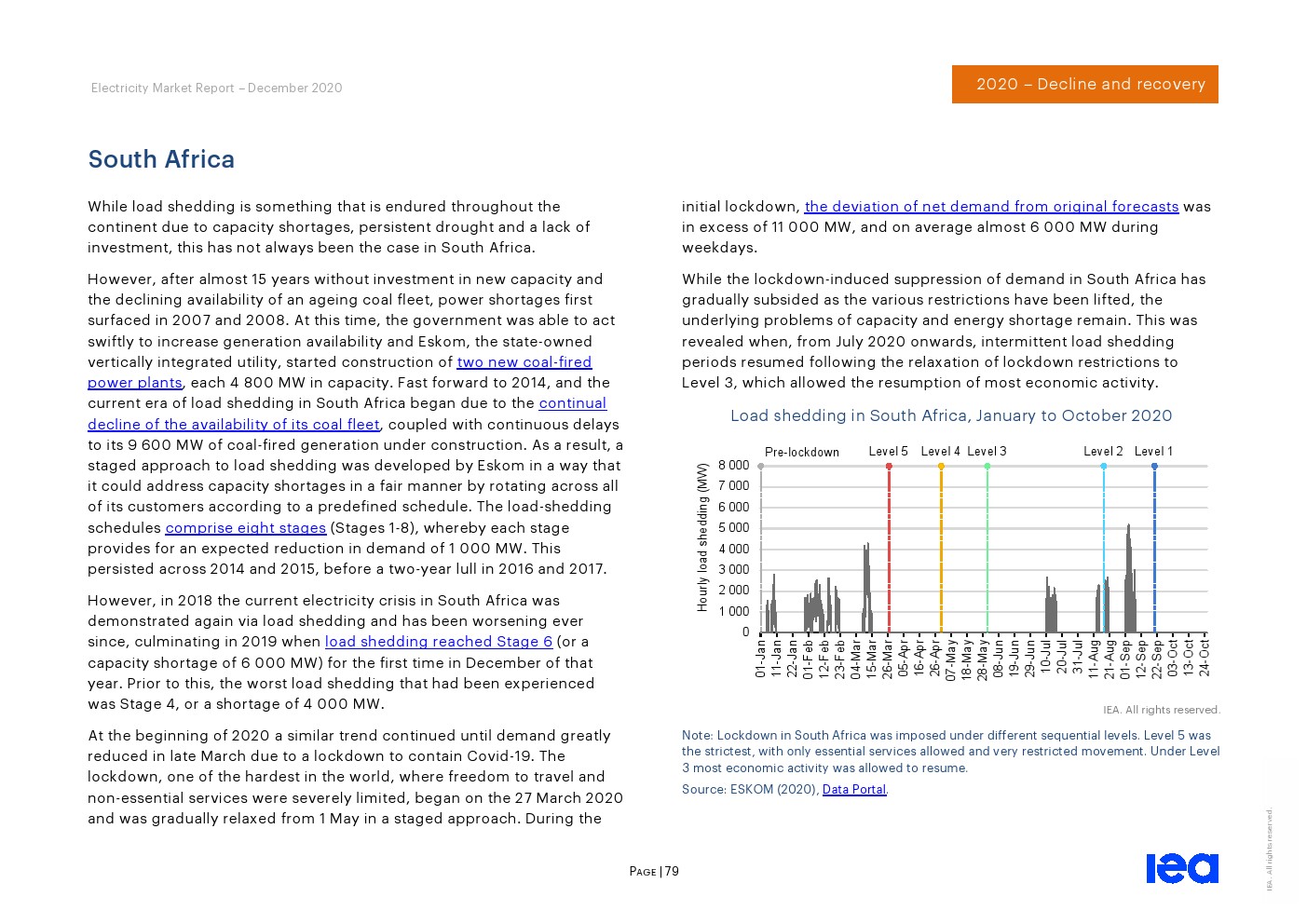Click the IEA logo
The width and height of the screenshot is (1307, 924).
pyautogui.click(x=1181, y=867)
